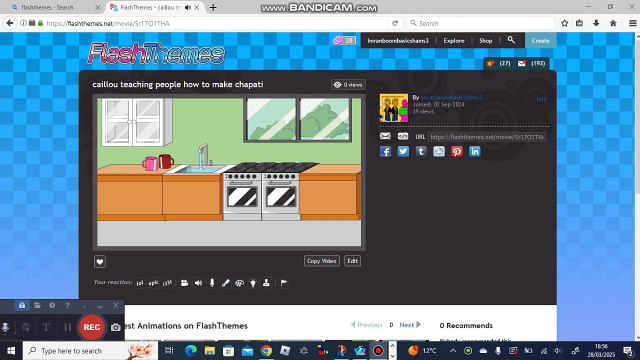Share the video on Facebook
The image size is (640, 360).
(385, 151)
